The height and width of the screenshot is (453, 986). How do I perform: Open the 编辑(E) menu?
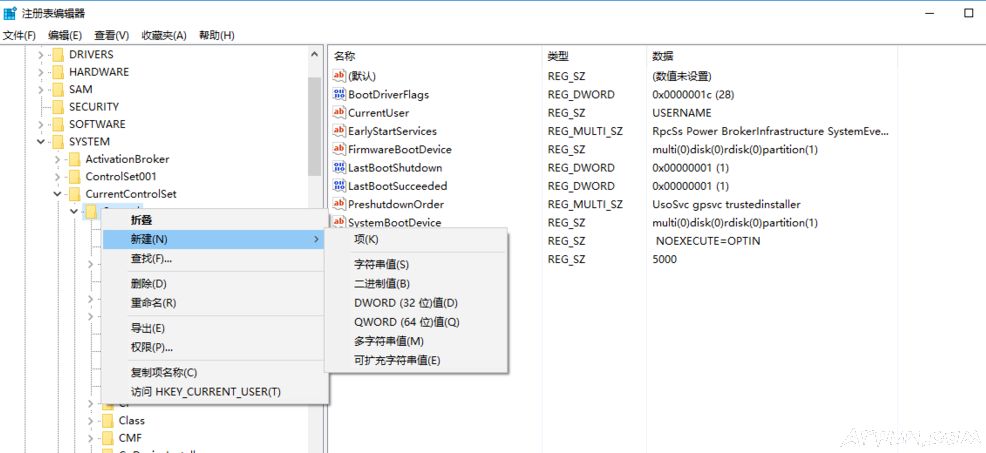pos(64,35)
